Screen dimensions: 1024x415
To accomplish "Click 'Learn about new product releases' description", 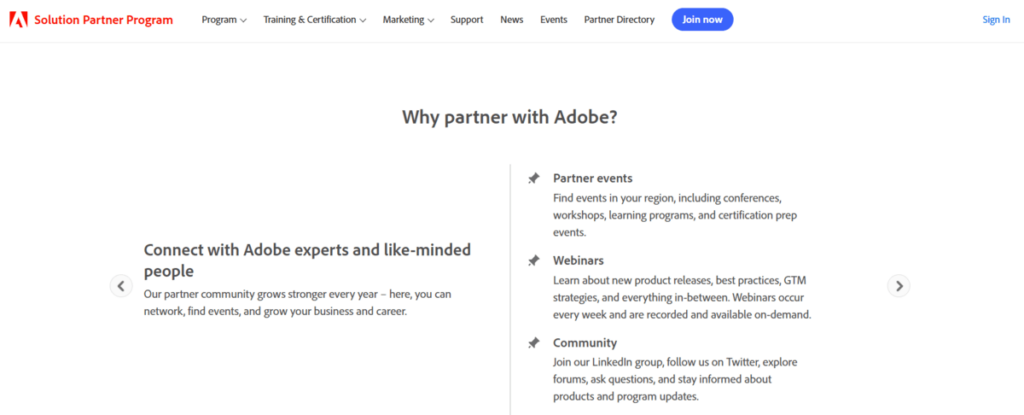I will 682,297.
